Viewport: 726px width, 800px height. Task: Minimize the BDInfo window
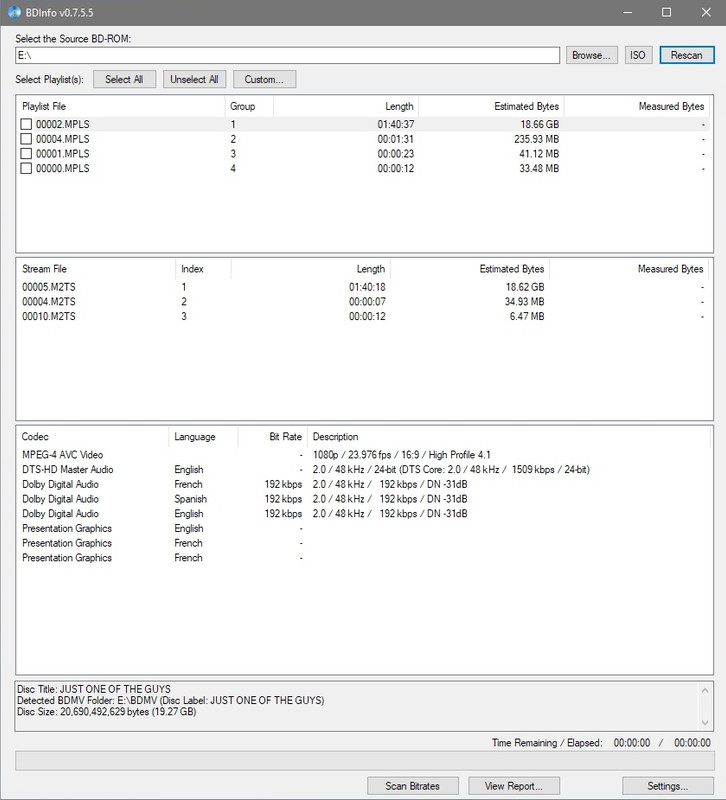628,12
